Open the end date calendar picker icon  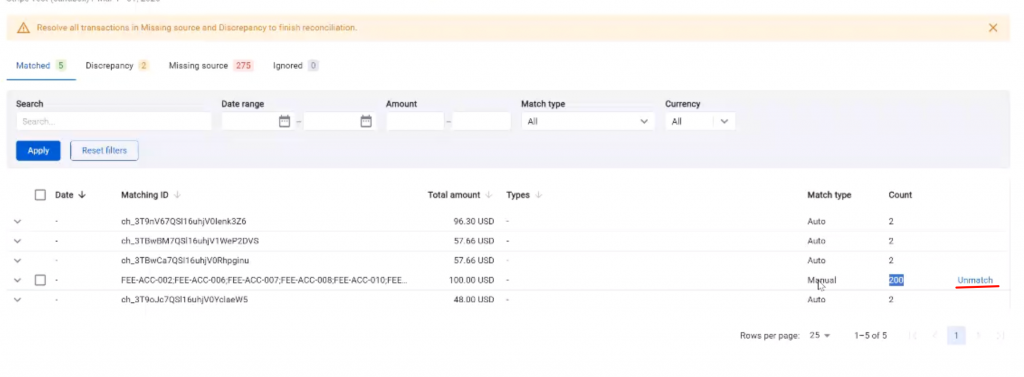366,121
